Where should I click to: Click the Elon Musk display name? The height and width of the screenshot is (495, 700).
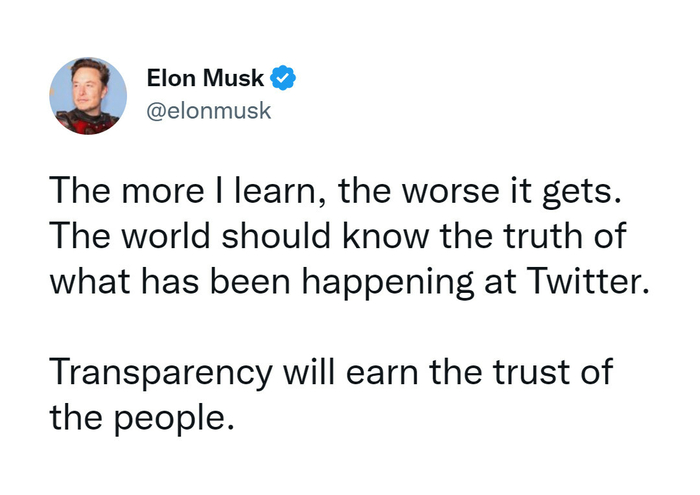(x=205, y=77)
